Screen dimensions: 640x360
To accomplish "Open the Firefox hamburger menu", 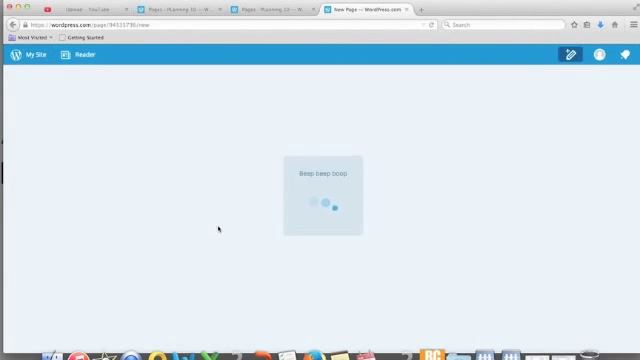I will pyautogui.click(x=633, y=25).
